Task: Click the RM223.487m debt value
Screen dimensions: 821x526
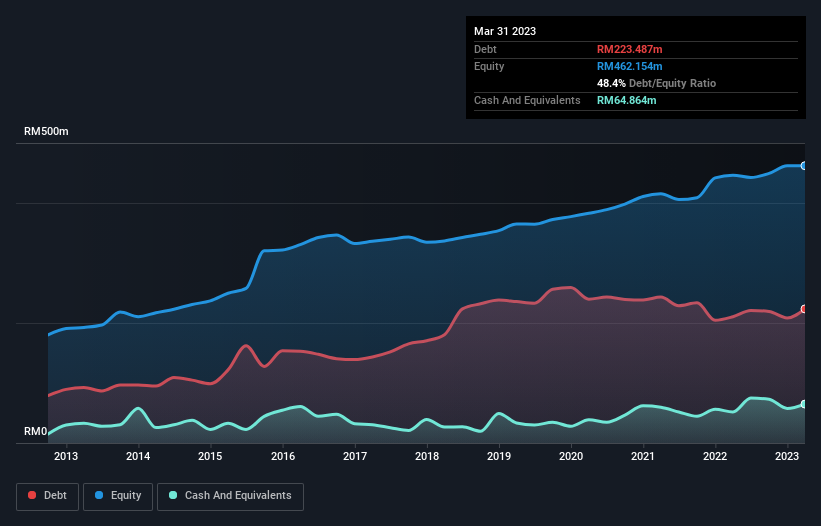Action: click(x=629, y=49)
